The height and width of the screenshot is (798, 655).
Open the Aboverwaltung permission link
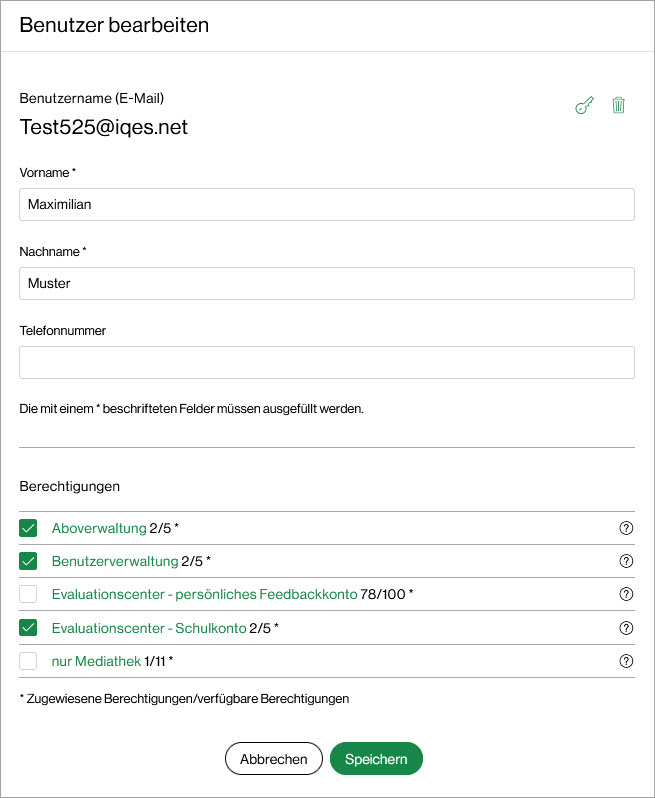click(99, 528)
